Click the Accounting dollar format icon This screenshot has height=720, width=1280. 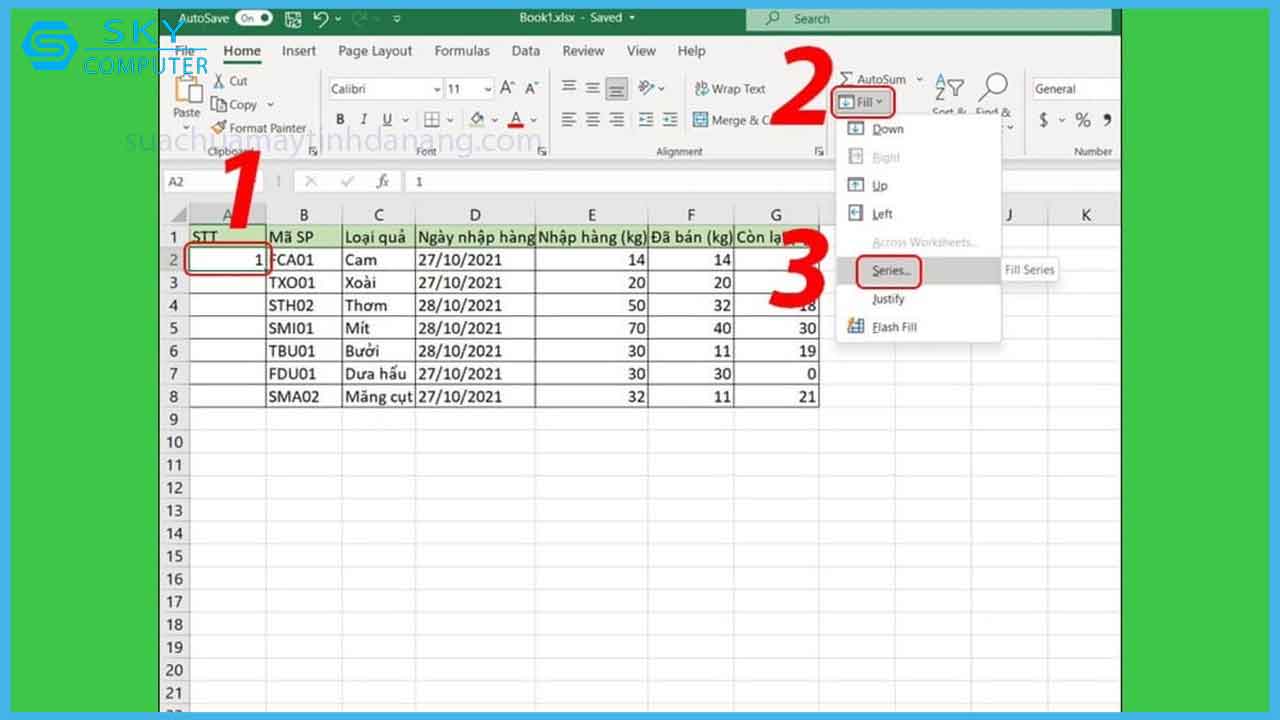[1044, 120]
